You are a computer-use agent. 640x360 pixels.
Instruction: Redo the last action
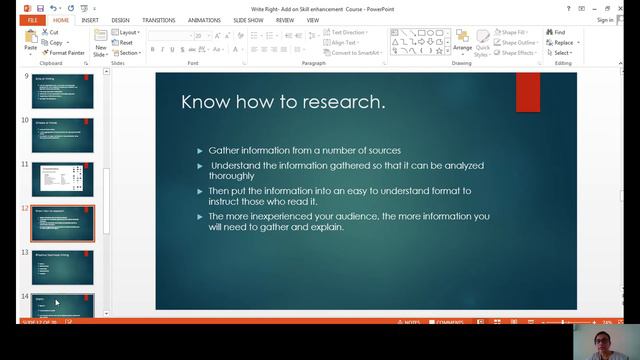(71, 8)
